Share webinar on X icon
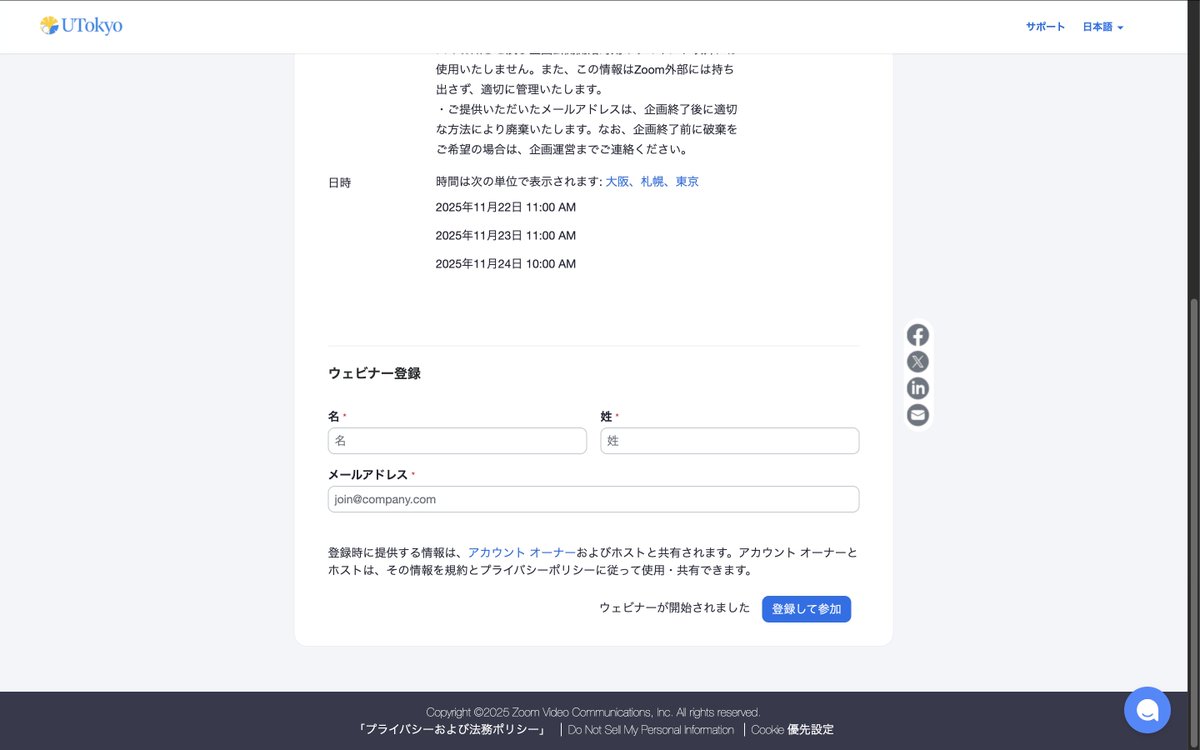Viewport: 1200px width, 750px height. [x=918, y=362]
